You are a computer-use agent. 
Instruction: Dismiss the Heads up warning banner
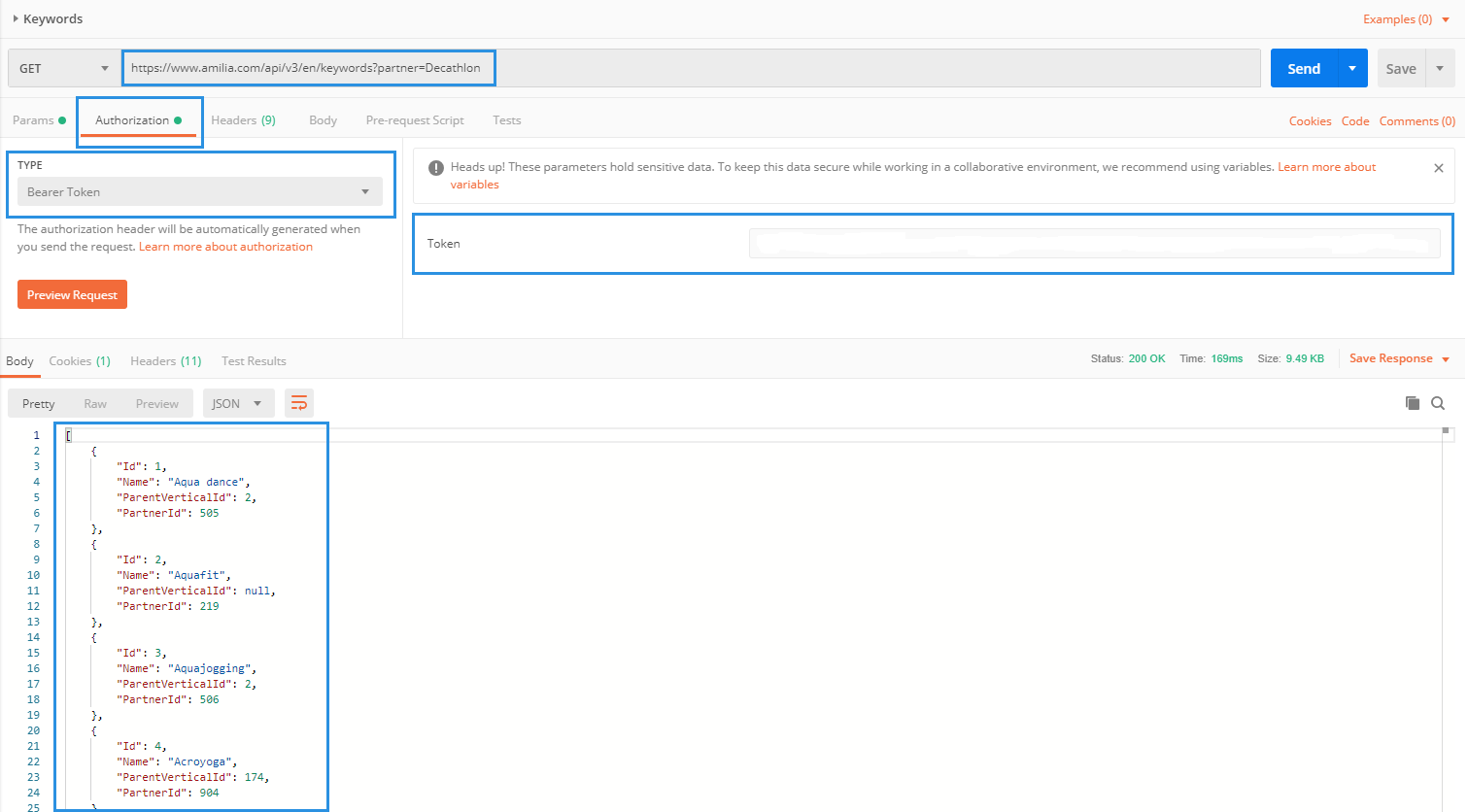[x=1439, y=168]
